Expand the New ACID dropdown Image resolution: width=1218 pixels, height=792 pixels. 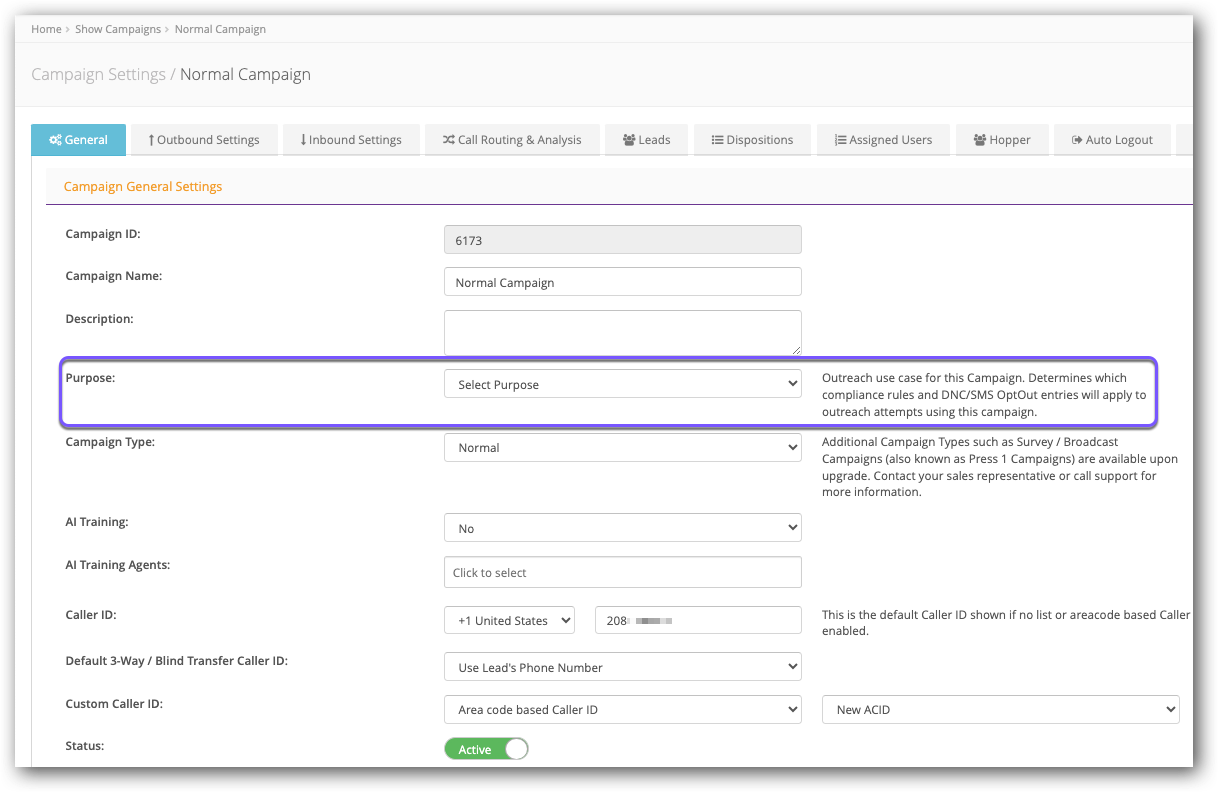pos(1000,709)
